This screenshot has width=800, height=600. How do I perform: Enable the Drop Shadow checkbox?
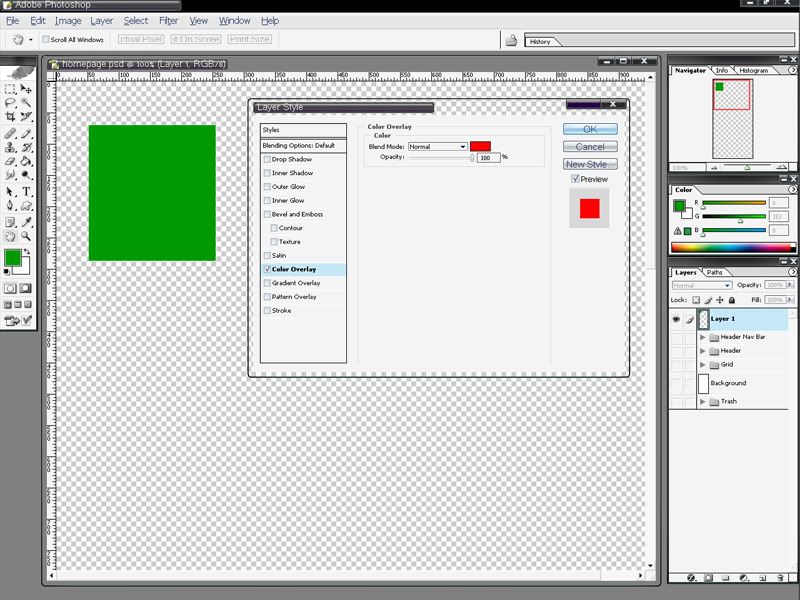[267, 159]
